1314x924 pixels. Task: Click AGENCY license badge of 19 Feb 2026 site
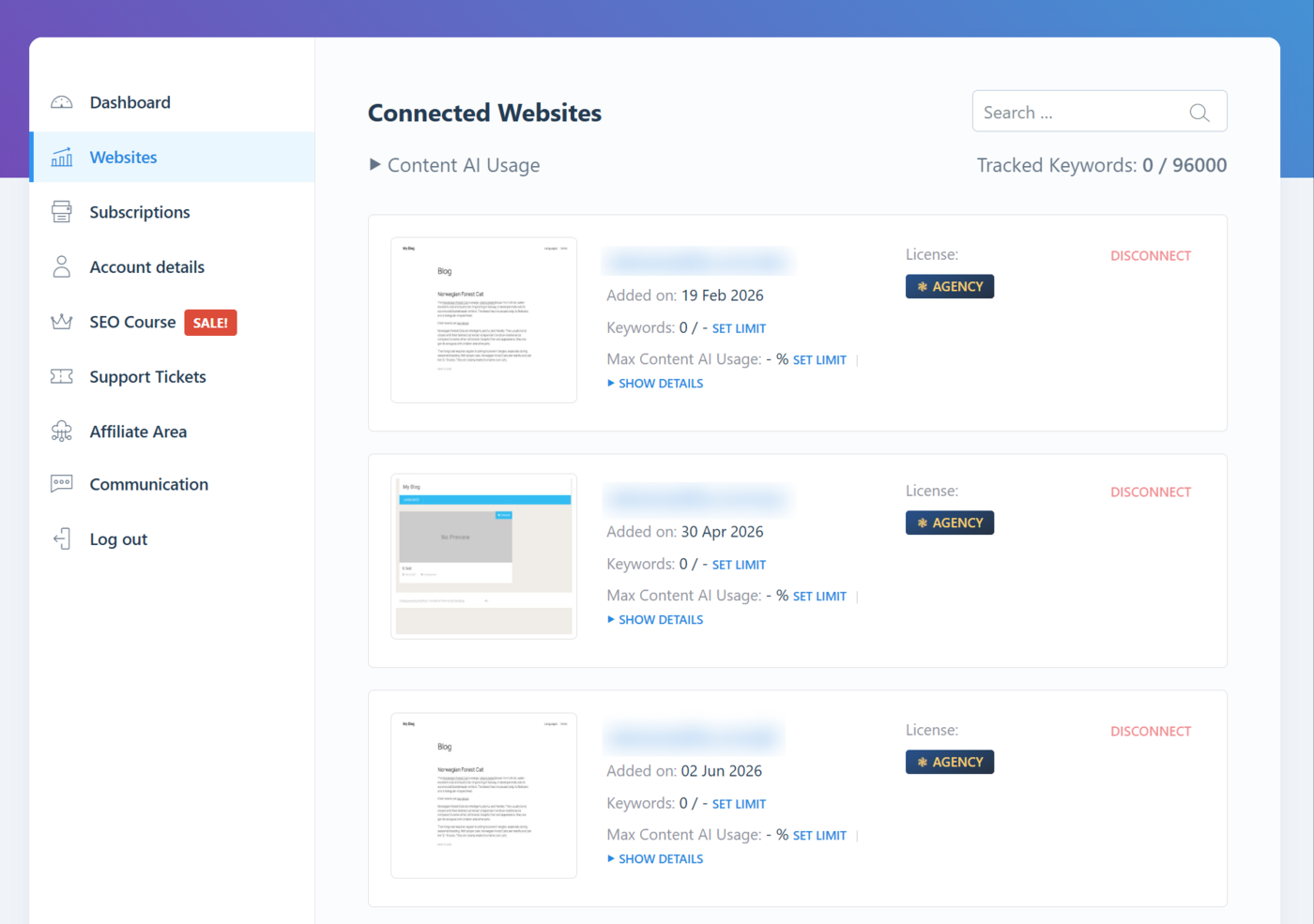950,286
